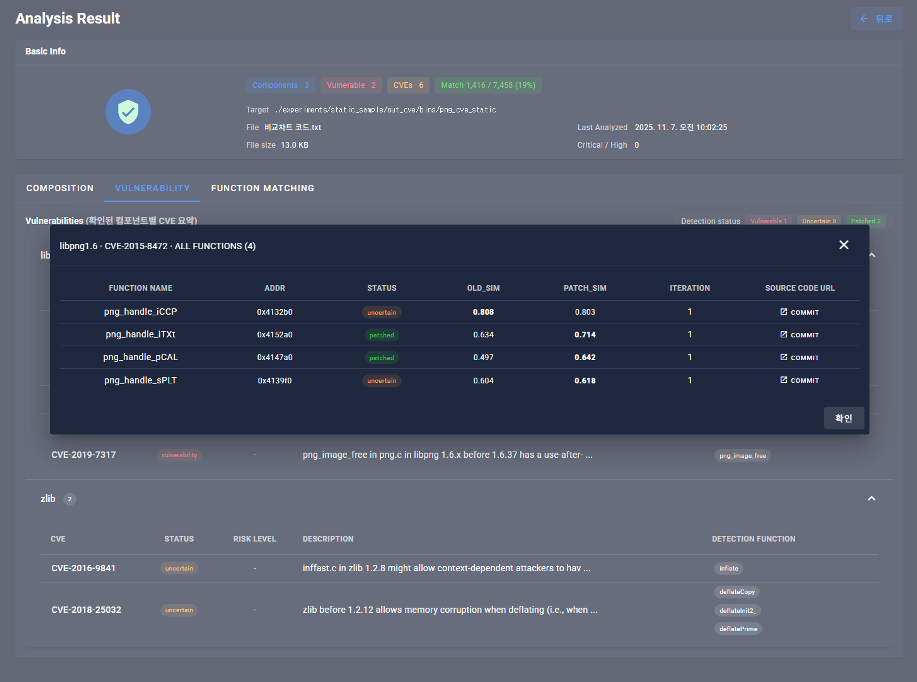The width and height of the screenshot is (917, 682).
Task: Collapse the libpng section chevron
Action: click(x=871, y=256)
